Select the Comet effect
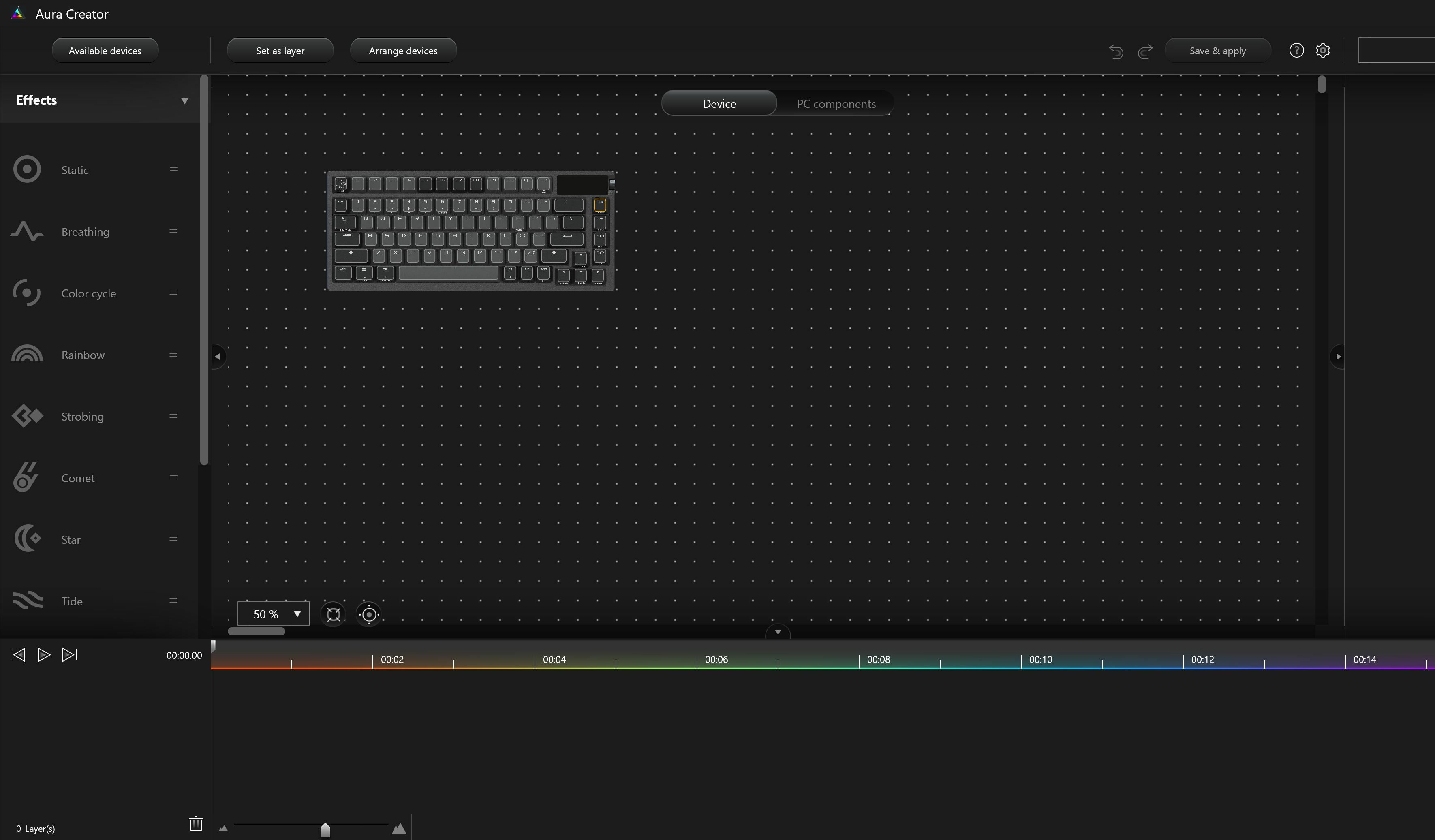This screenshot has width=1435, height=840. (x=78, y=478)
